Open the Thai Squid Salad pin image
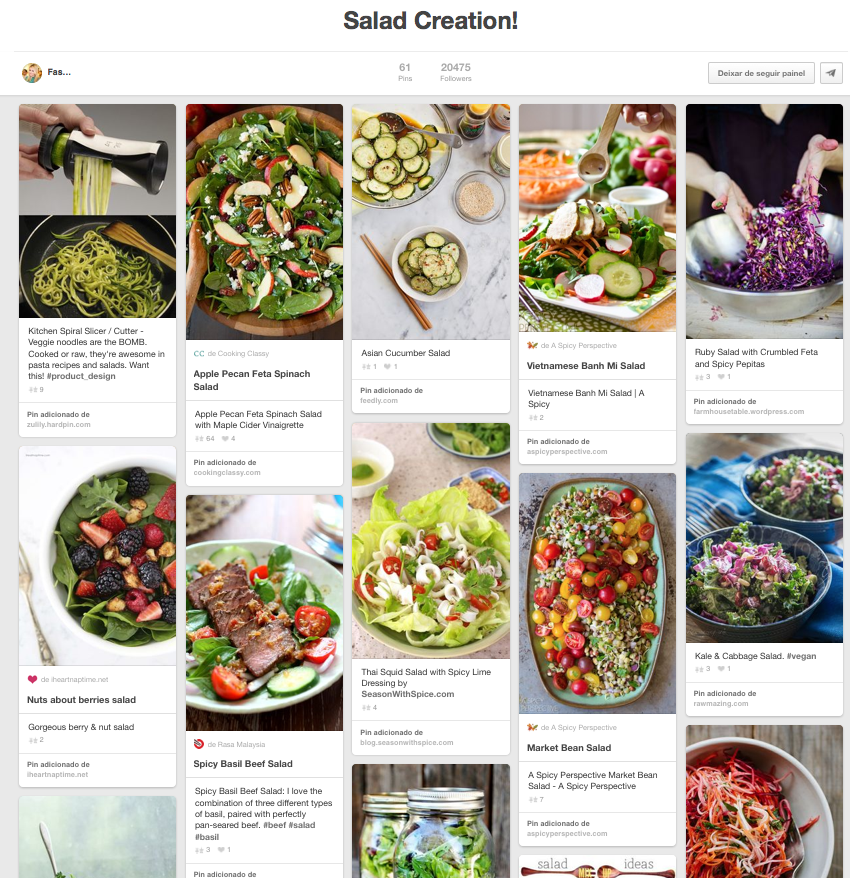This screenshot has height=878, width=850. 431,540
